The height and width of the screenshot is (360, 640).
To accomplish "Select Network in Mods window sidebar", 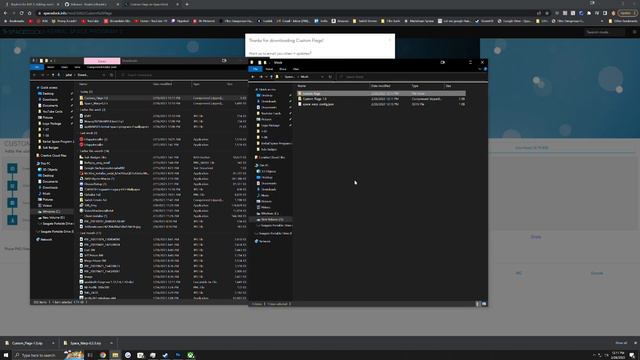I will pos(265,241).
